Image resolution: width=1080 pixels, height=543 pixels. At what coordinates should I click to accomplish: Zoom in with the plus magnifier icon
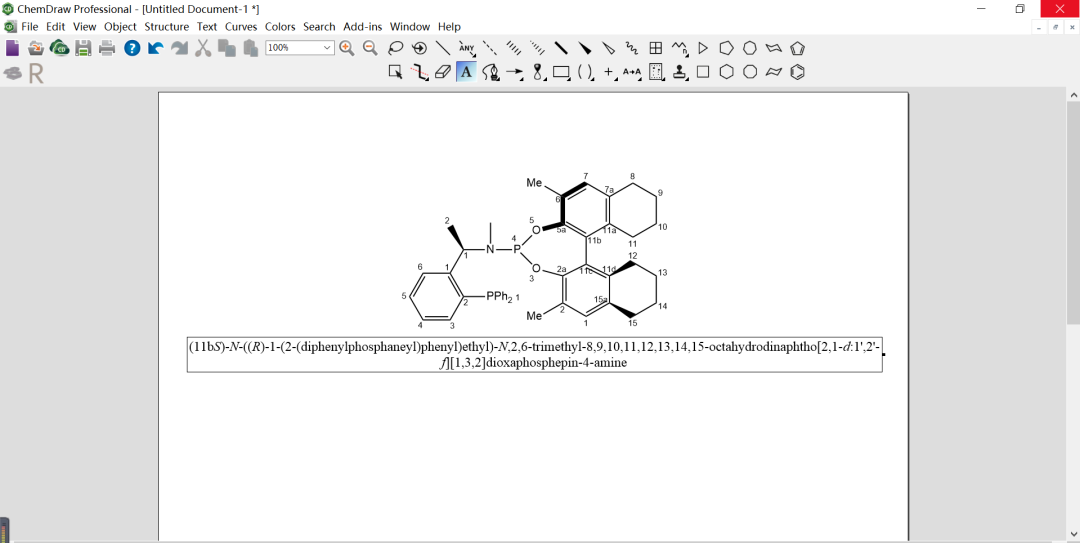346,48
